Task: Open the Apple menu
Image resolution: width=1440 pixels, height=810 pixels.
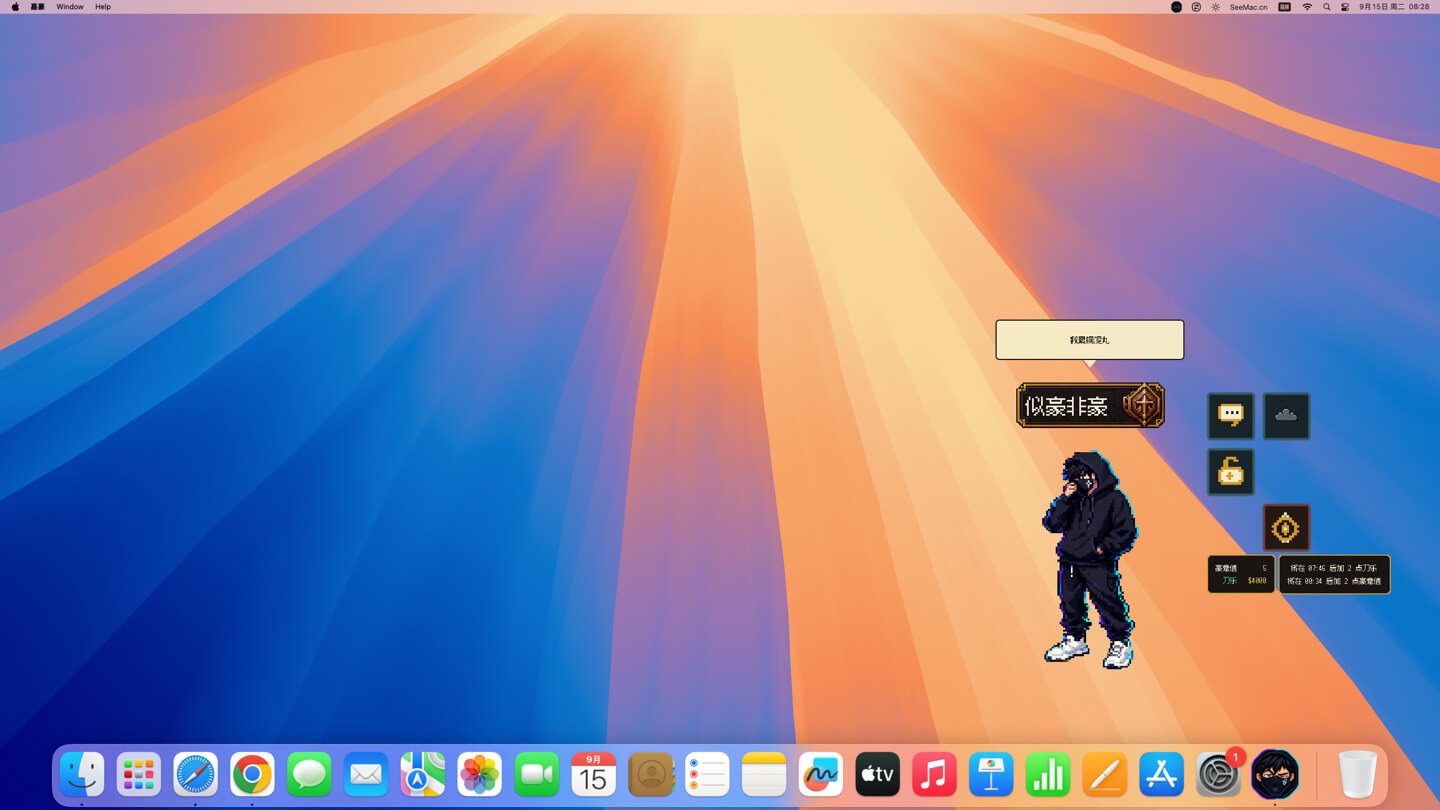Action: (15, 7)
